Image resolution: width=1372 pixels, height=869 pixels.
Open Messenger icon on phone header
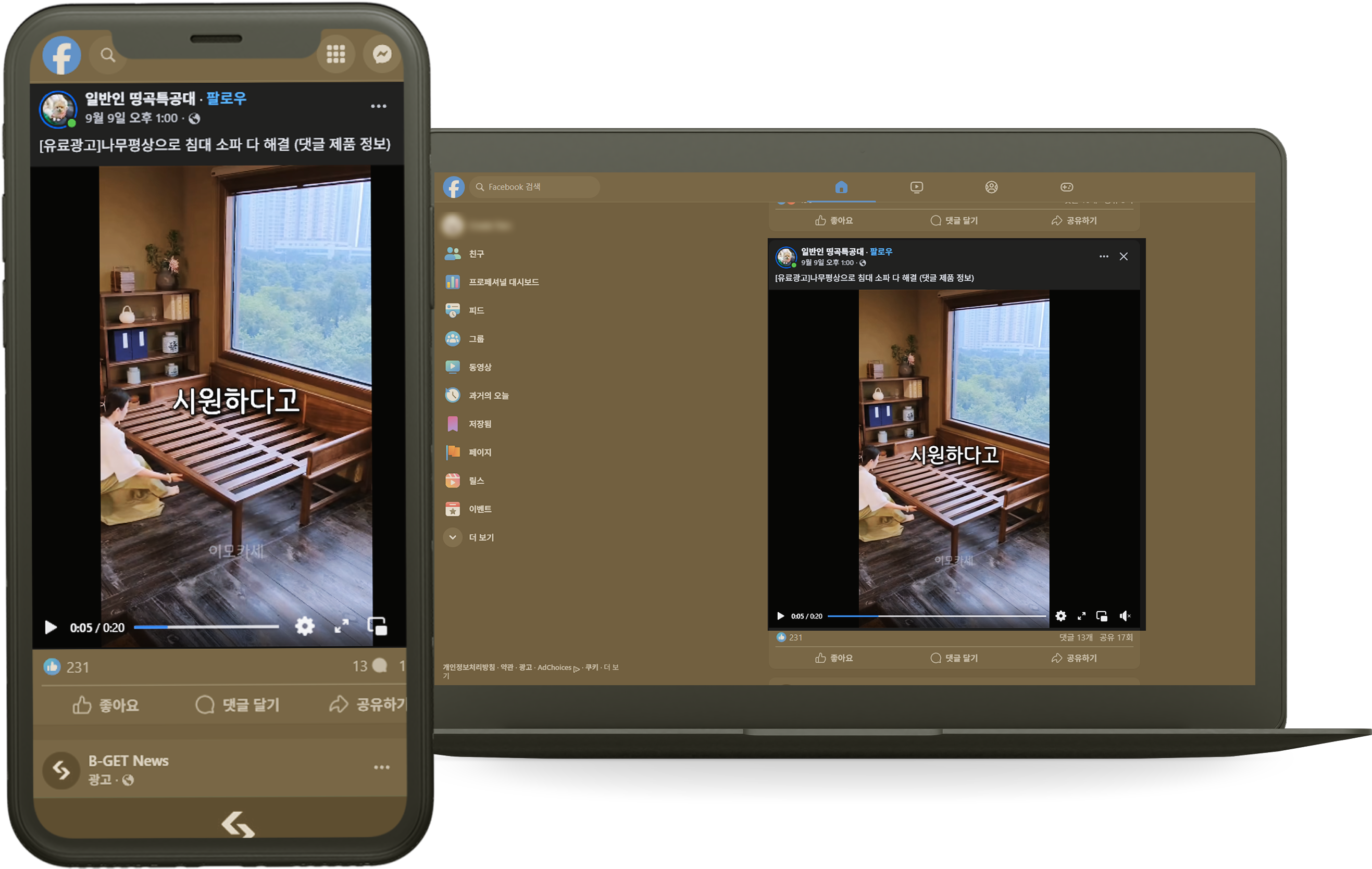[382, 54]
